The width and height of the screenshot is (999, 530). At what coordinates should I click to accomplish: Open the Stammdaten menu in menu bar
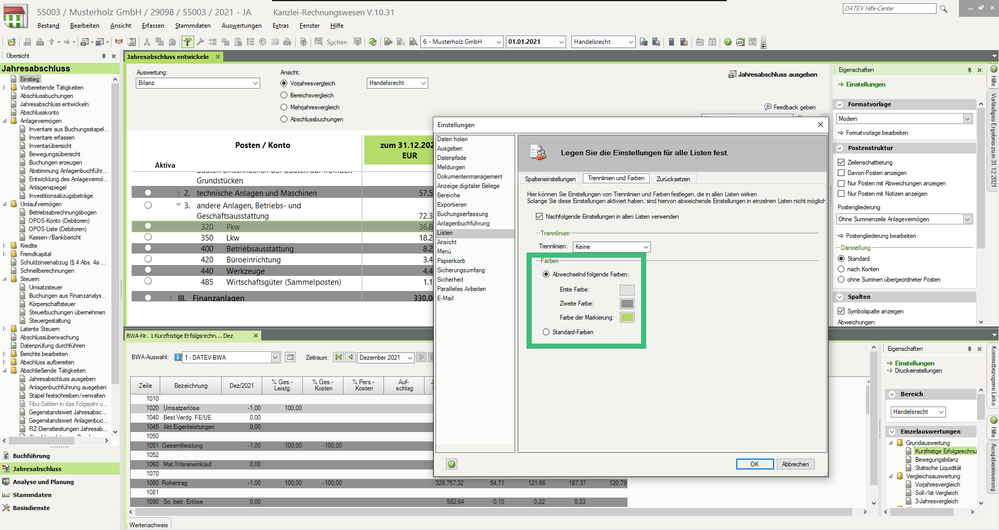coord(193,25)
